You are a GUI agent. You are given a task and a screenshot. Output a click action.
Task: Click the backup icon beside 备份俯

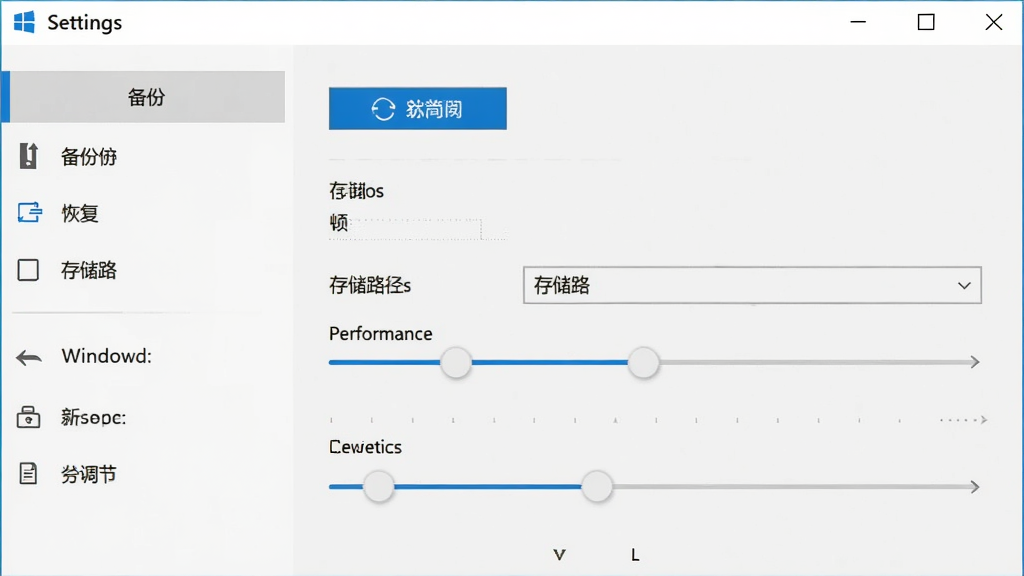(28, 156)
